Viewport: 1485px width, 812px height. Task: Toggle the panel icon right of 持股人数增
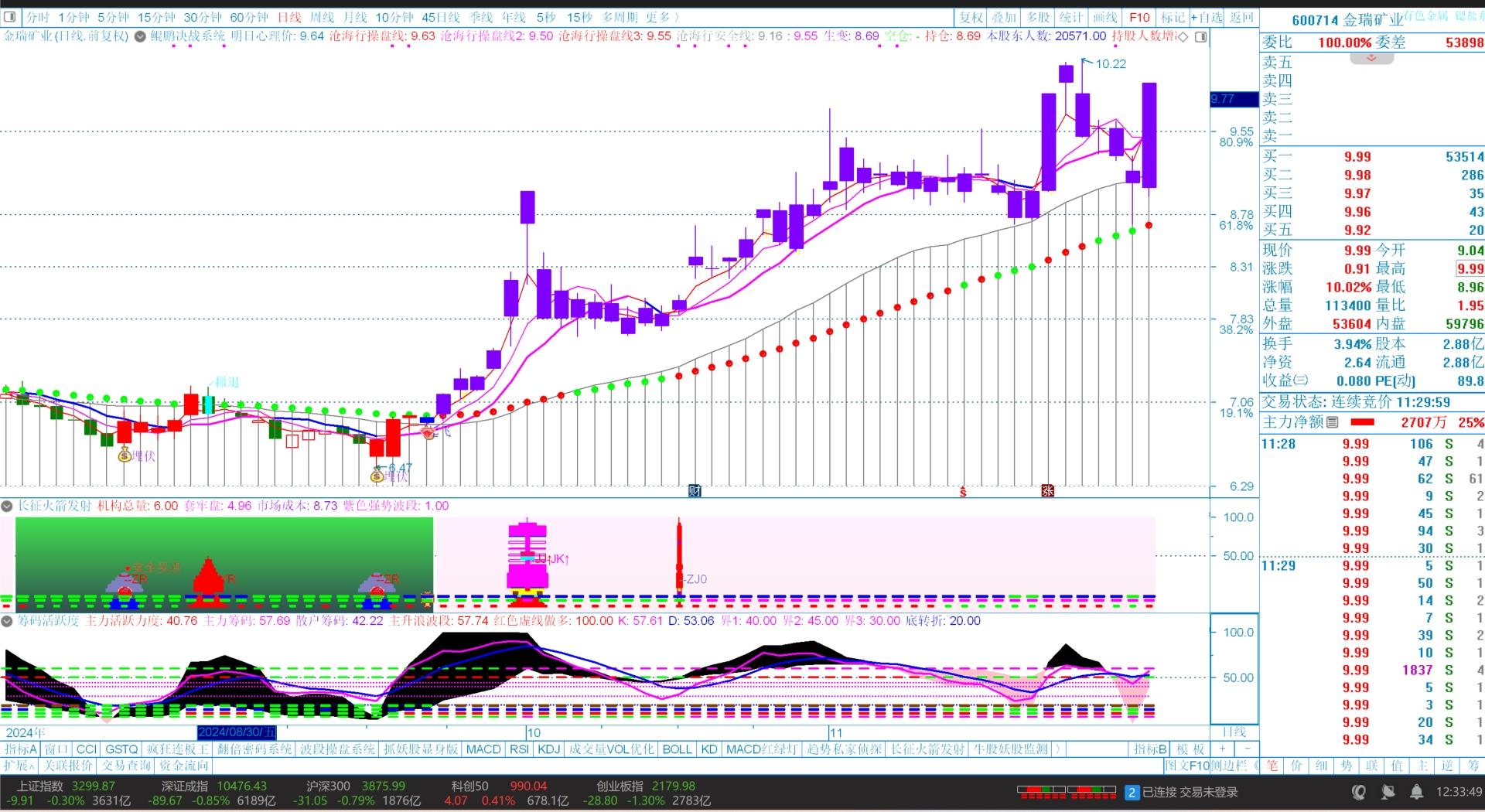[1200, 36]
